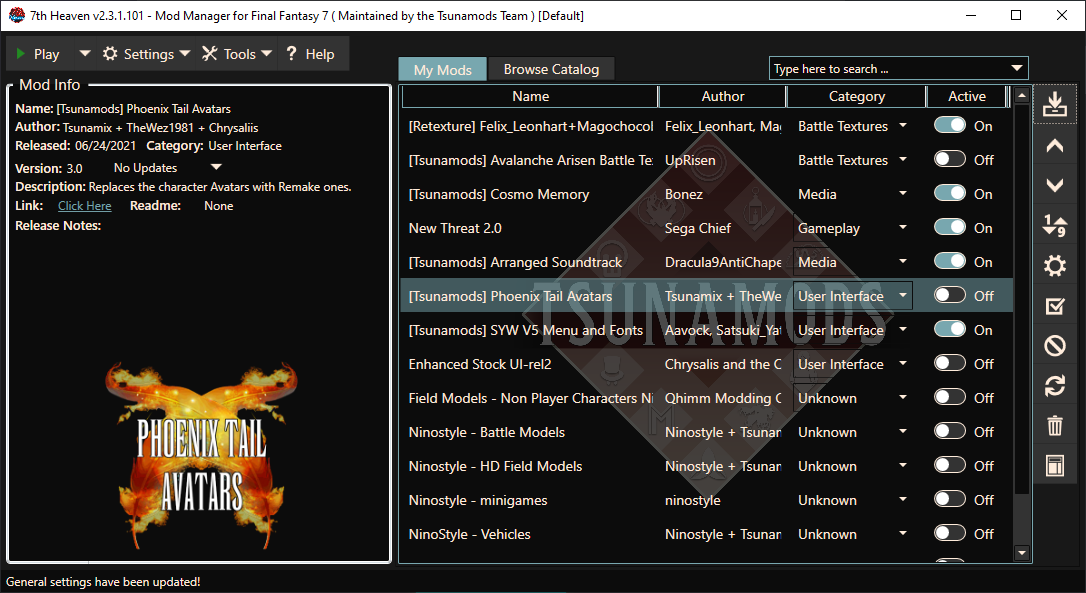The height and width of the screenshot is (593, 1086).
Task: Disable SYW V5 Menu and Fonts toggle
Action: tap(950, 329)
